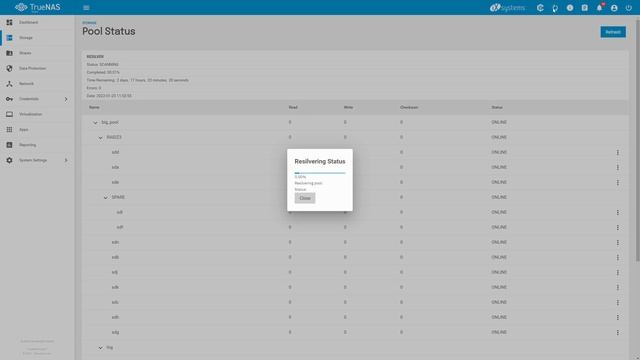640x360 pixels.
Task: Open the resilver activity sync icon
Action: [555, 8]
